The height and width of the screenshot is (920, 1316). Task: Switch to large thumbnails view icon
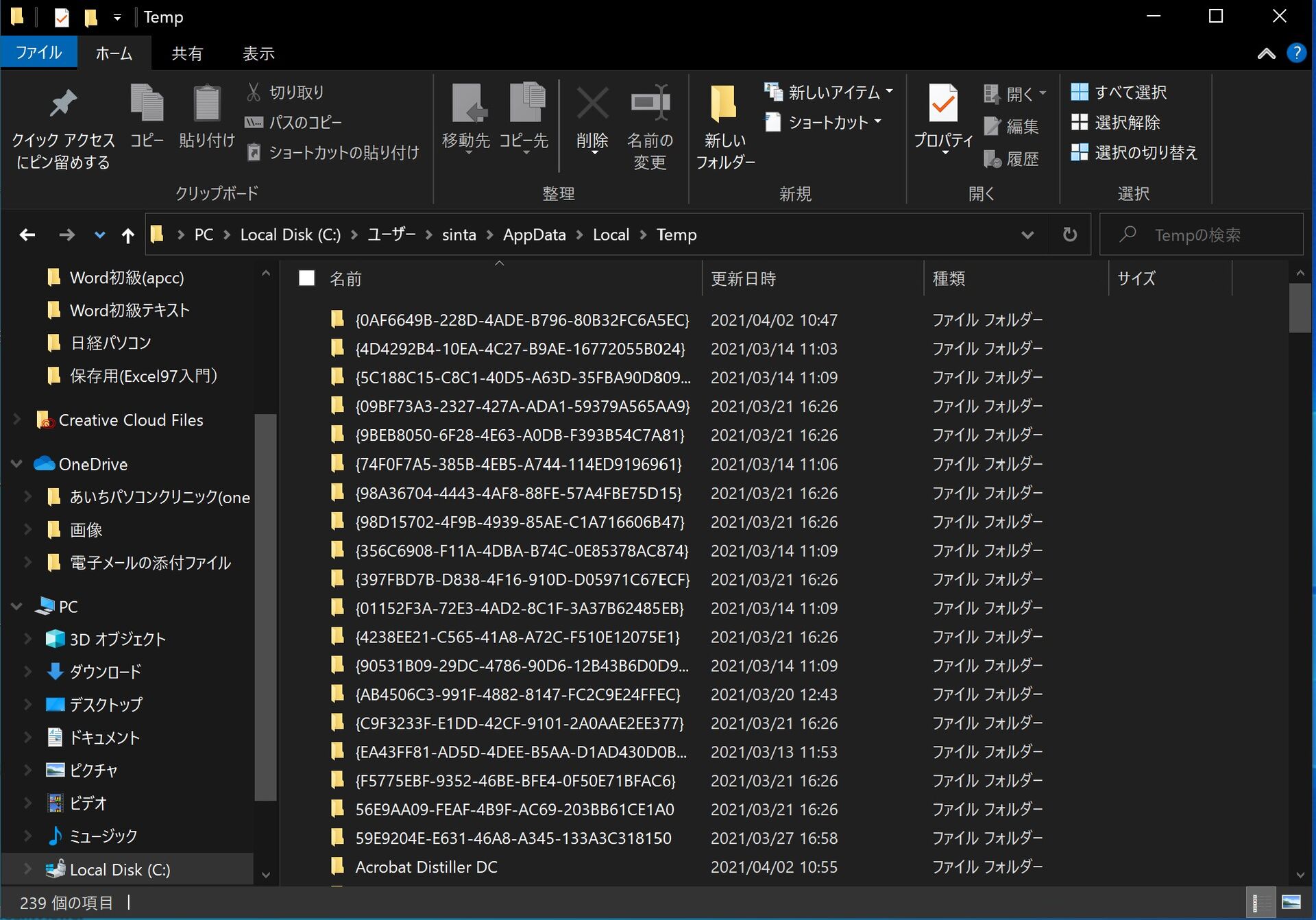(1291, 902)
